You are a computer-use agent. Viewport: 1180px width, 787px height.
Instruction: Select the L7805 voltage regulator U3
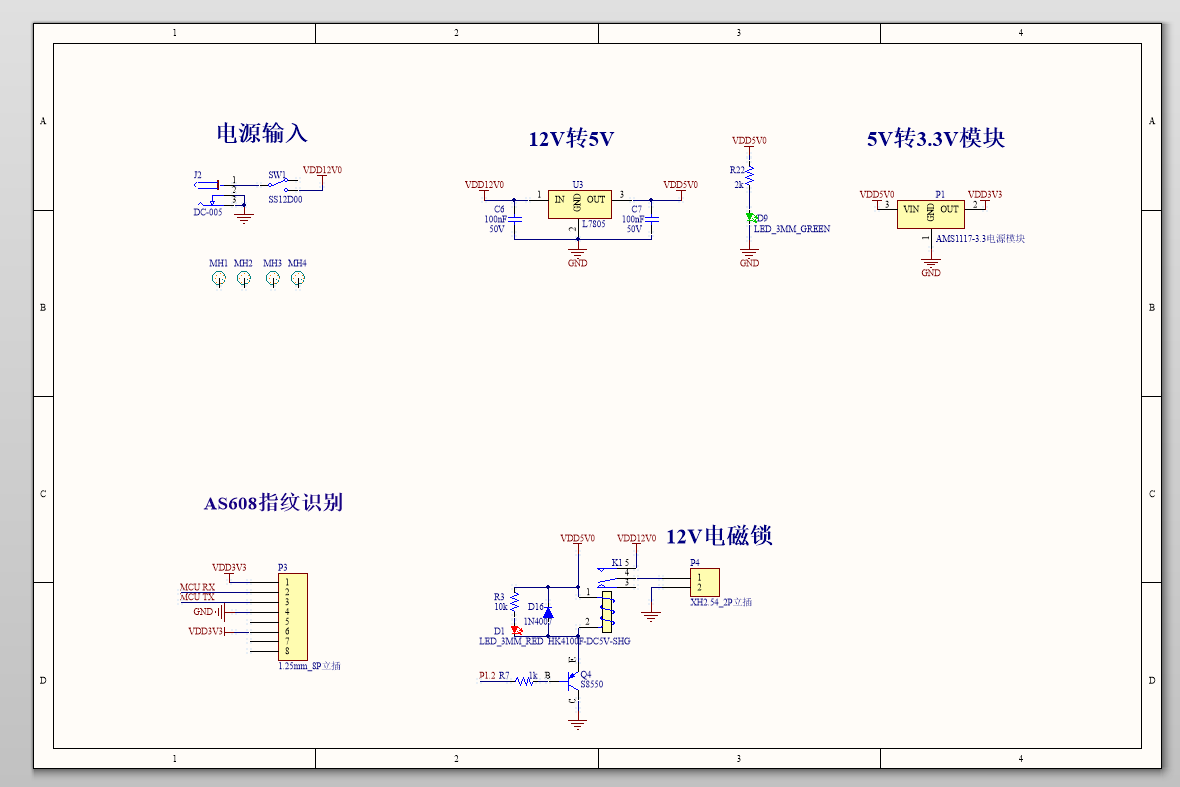click(x=580, y=204)
